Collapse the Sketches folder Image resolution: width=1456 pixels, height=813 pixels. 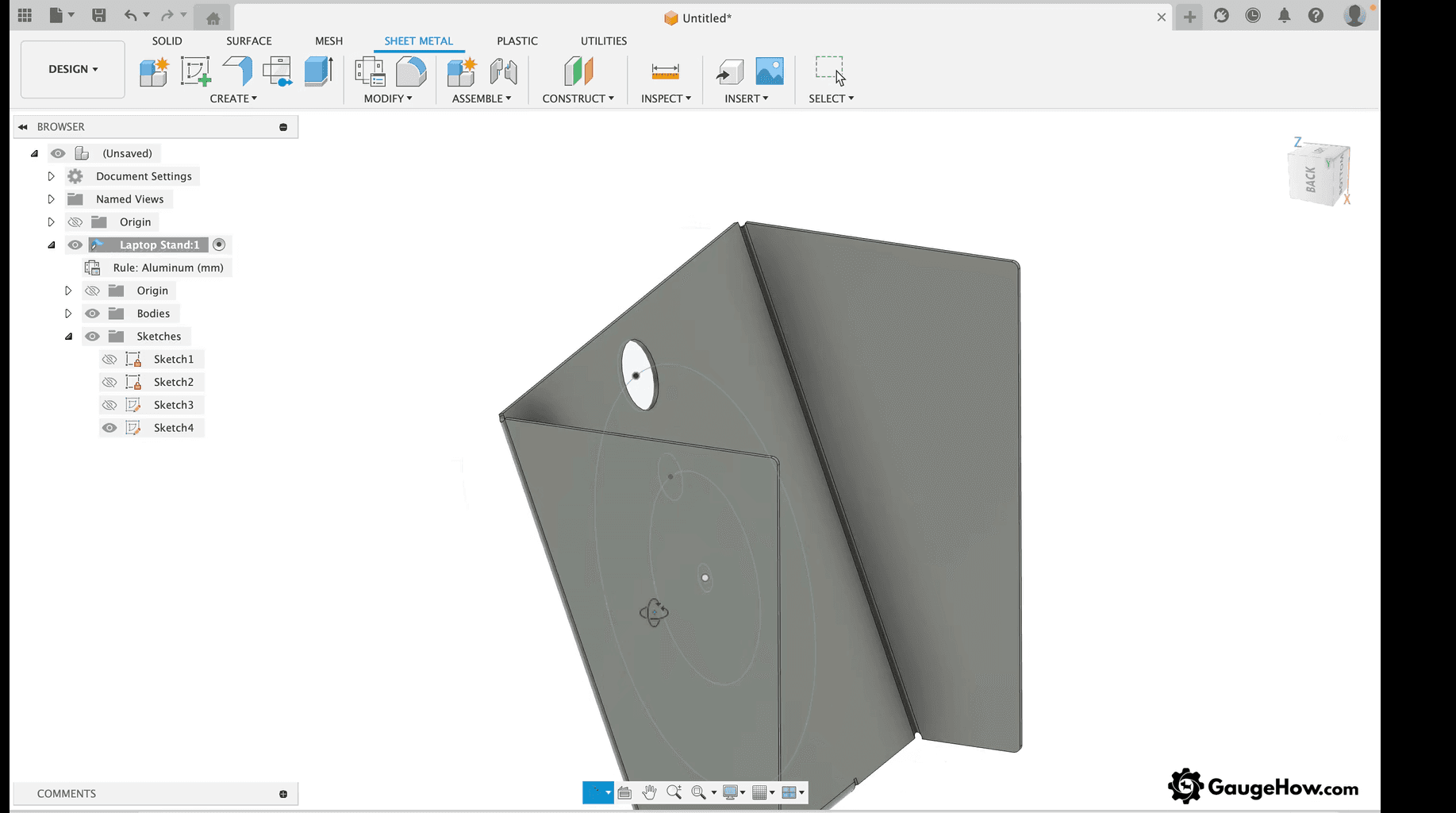(68, 336)
